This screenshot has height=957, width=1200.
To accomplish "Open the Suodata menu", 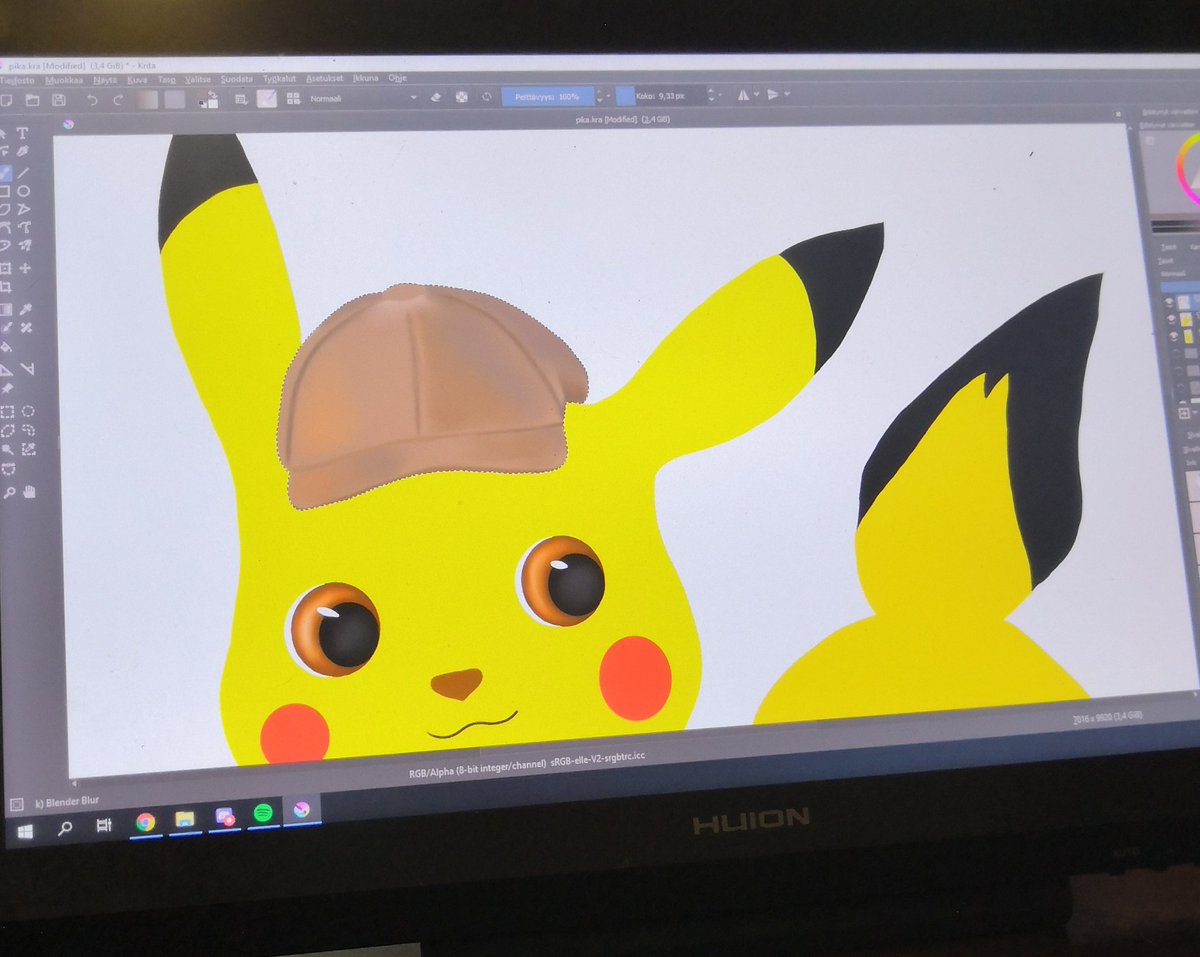I will coord(237,78).
